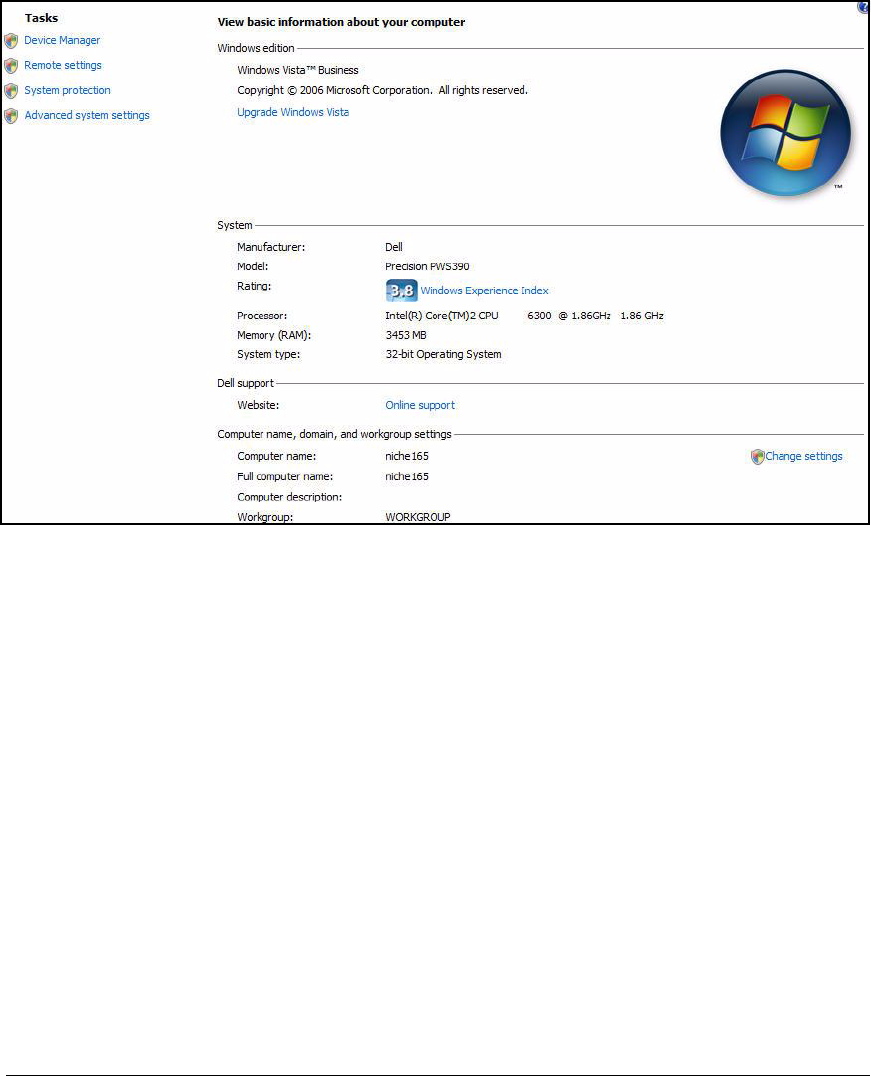This screenshot has height=1076, width=871.
Task: Click the Tasks heading
Action: [x=41, y=18]
